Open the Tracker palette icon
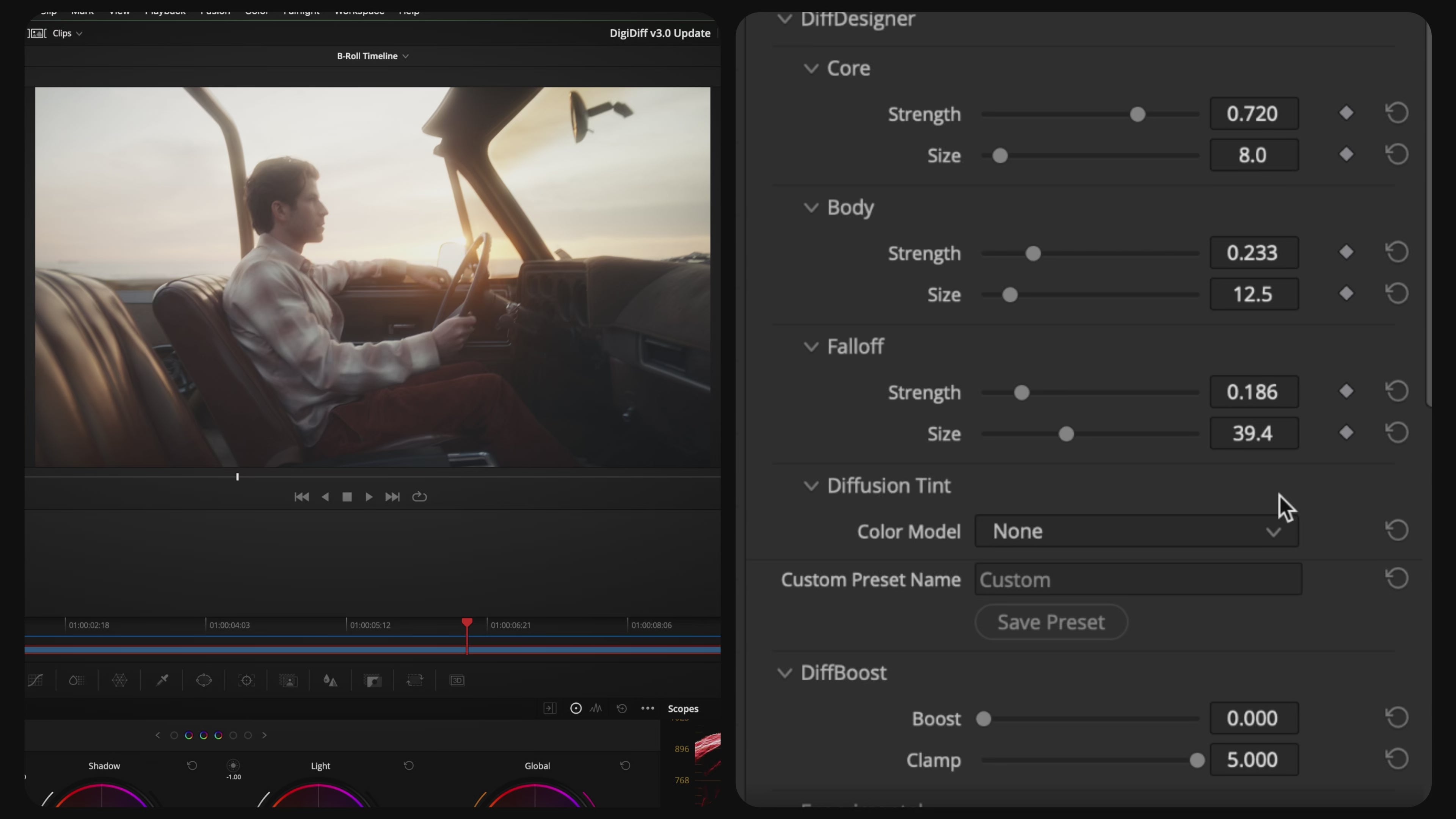Screen dimensions: 1456x819 pos(246,680)
